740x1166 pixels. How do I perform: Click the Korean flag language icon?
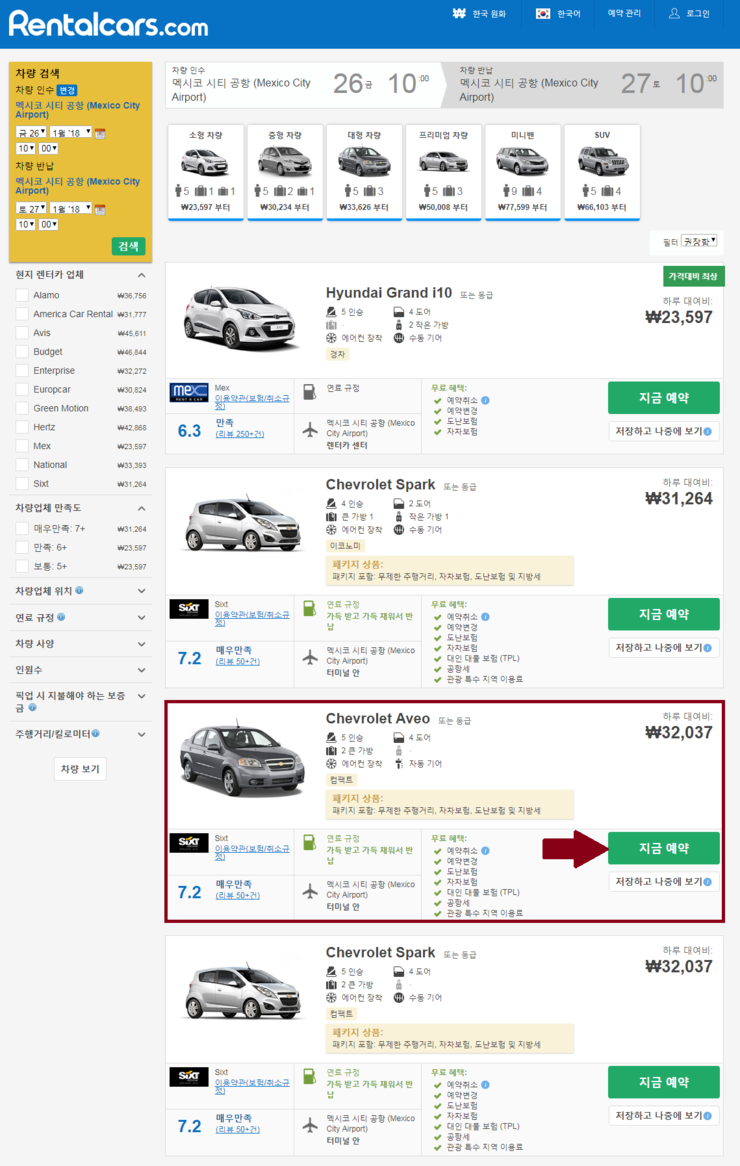pos(543,13)
